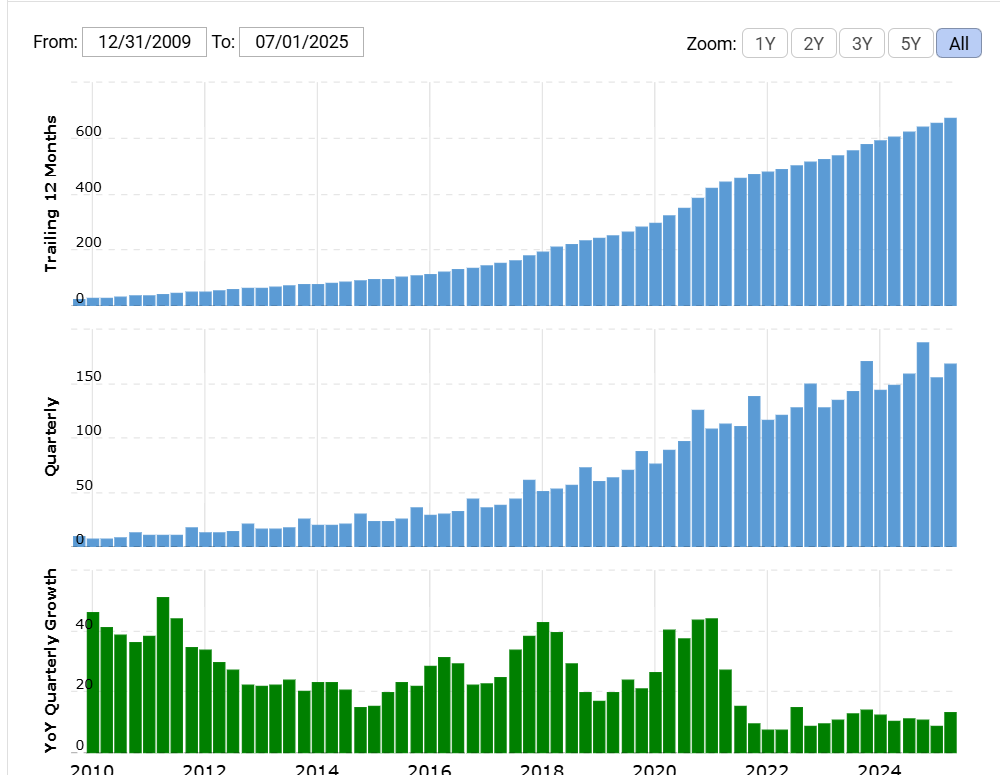Click the Quarterly axis title
The width and height of the screenshot is (1000, 775).
point(51,436)
